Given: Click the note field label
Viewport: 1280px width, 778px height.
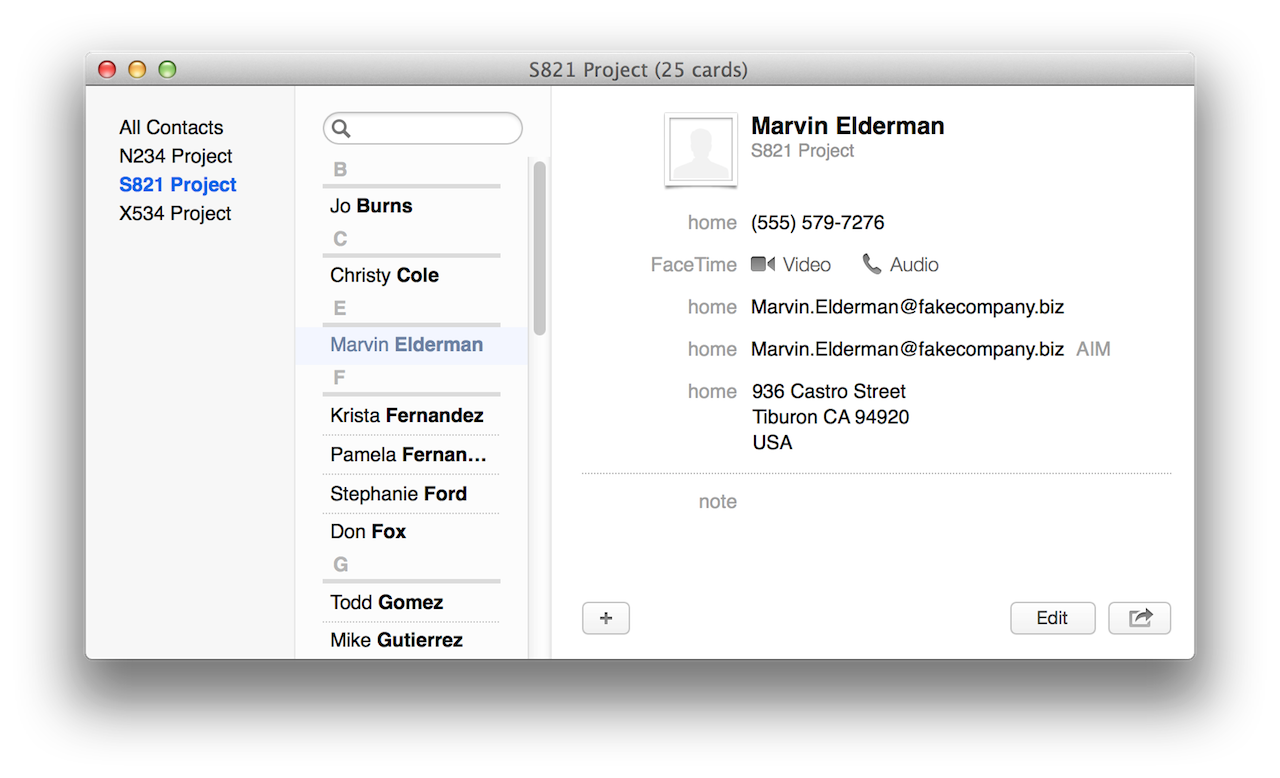Looking at the screenshot, I should click(x=717, y=501).
